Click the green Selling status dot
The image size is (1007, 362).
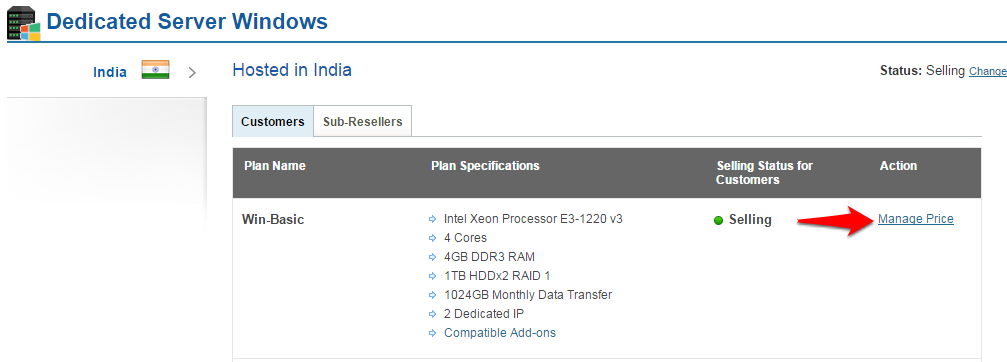[719, 221]
